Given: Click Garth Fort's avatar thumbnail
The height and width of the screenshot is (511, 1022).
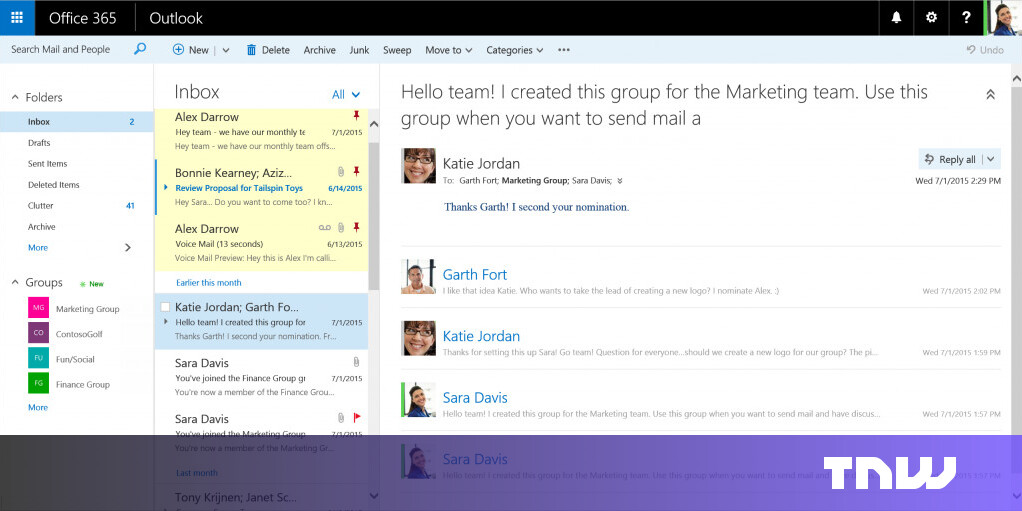Looking at the screenshot, I should (x=418, y=277).
